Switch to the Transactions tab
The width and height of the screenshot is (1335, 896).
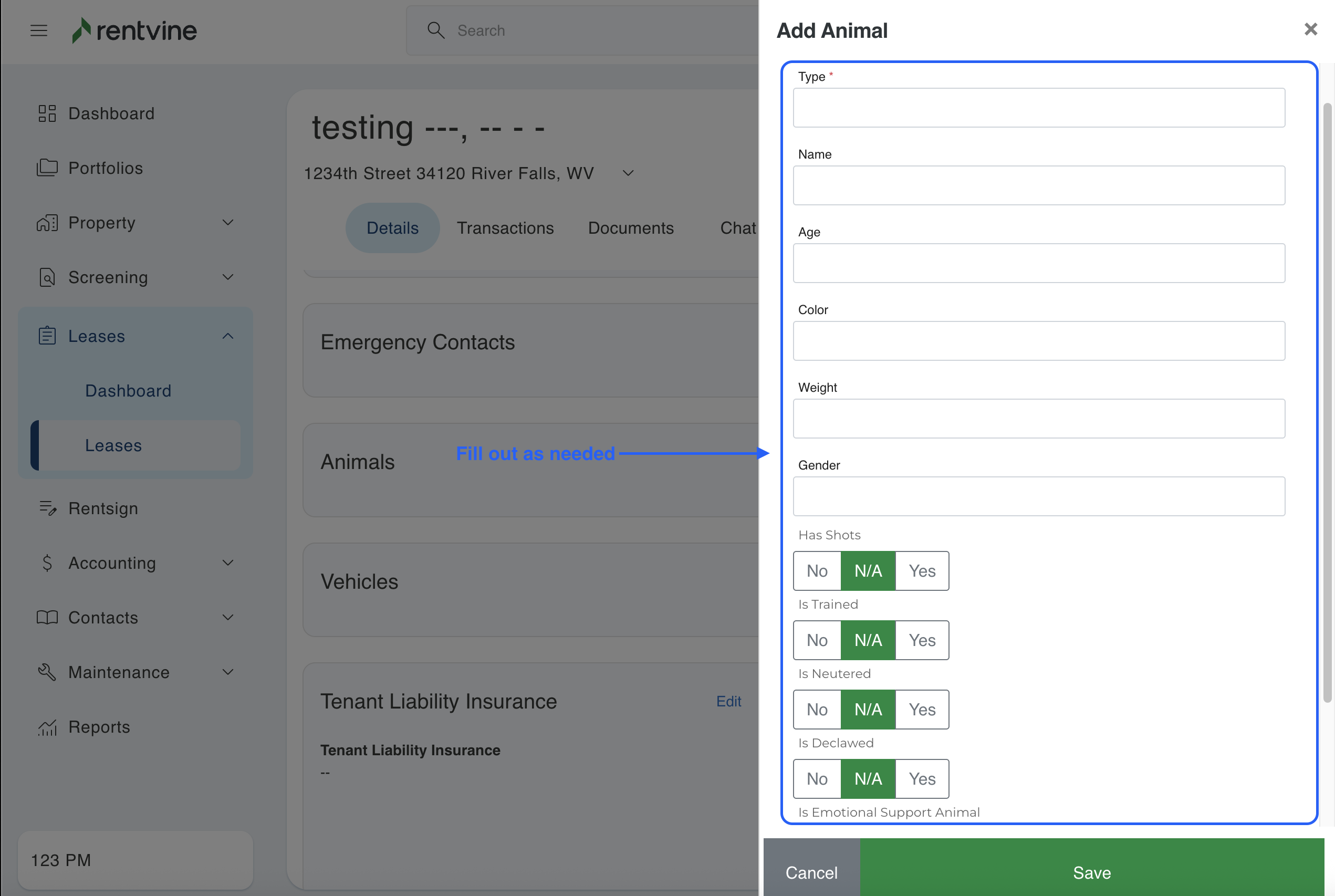point(505,228)
